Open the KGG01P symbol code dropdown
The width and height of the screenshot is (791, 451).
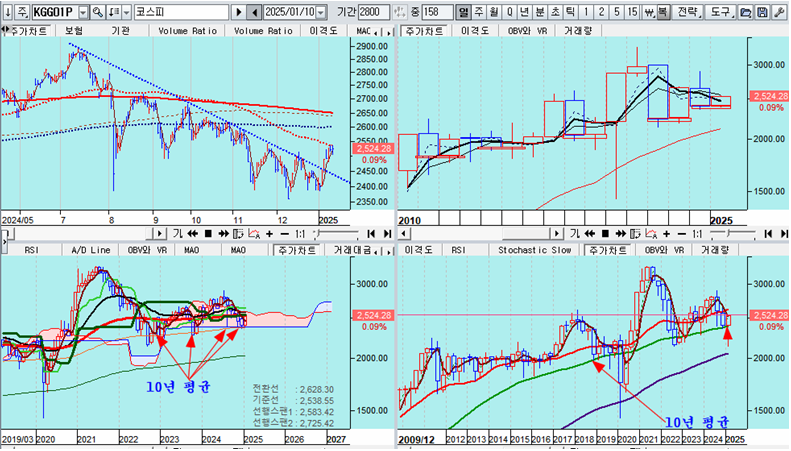[83, 12]
